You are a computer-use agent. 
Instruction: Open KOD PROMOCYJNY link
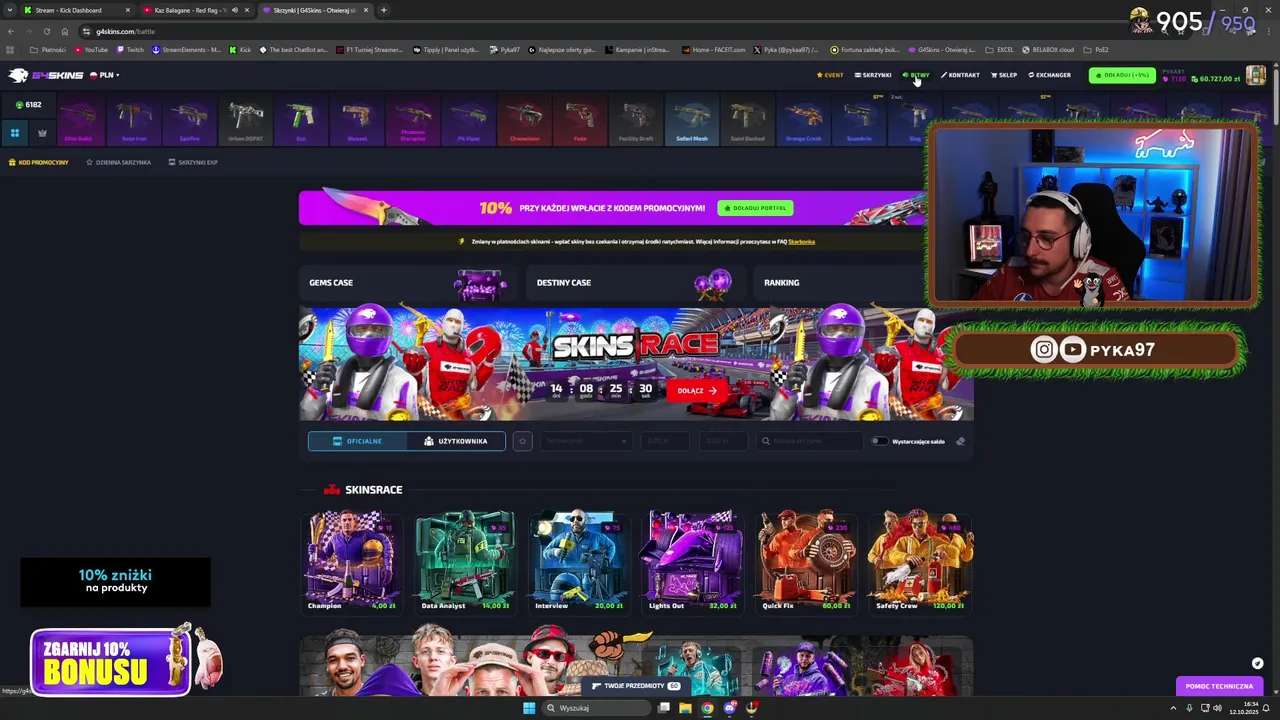[x=39, y=162]
